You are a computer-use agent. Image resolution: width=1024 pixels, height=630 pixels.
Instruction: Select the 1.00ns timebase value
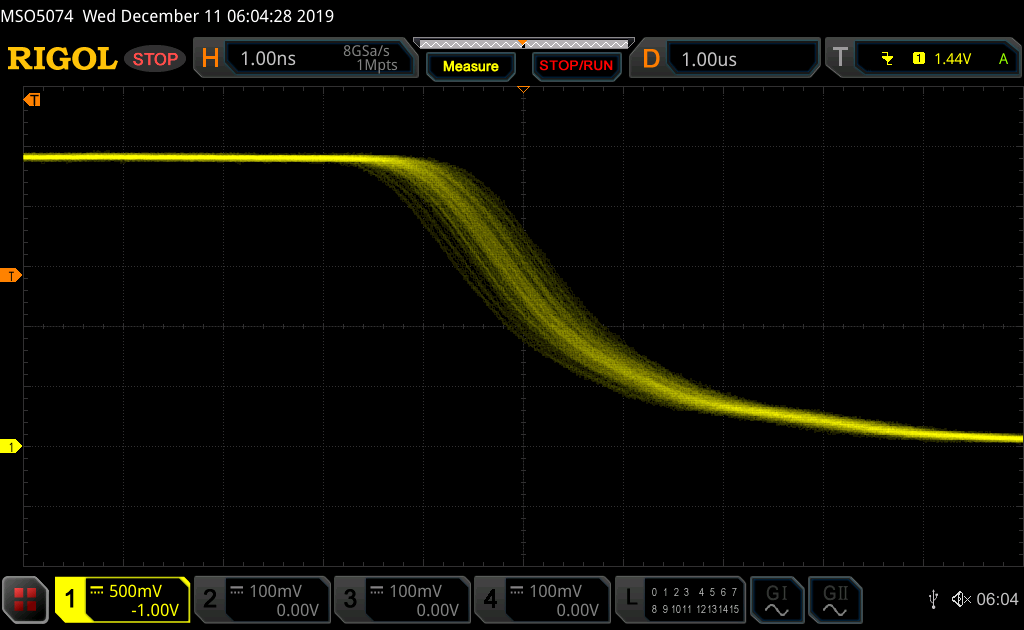tap(268, 59)
